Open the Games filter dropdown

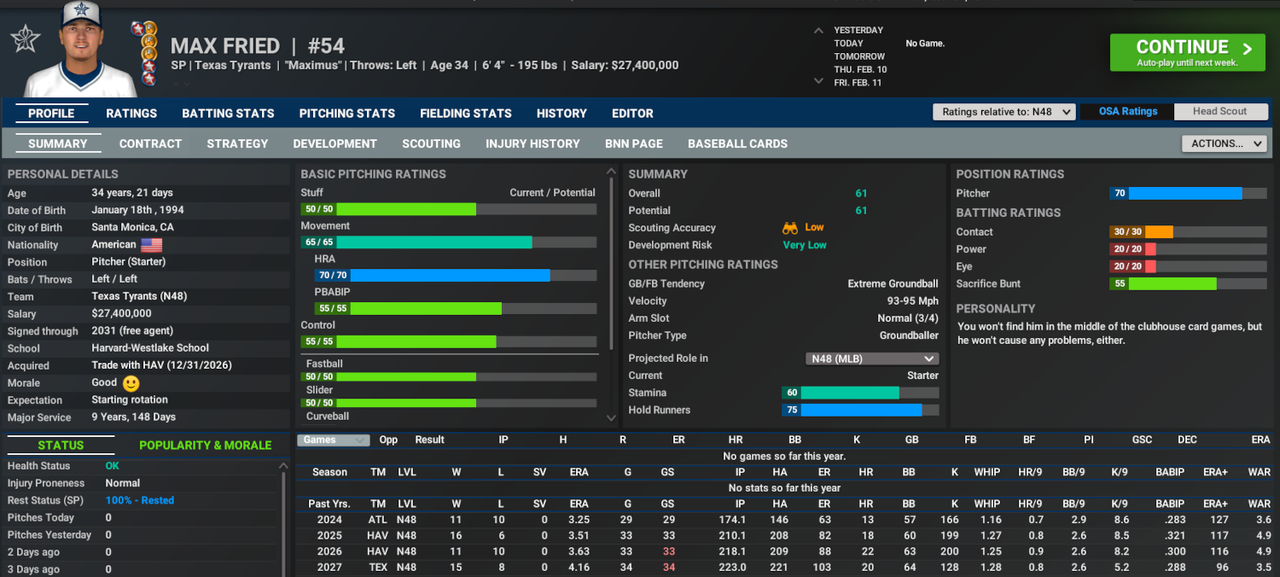333,440
